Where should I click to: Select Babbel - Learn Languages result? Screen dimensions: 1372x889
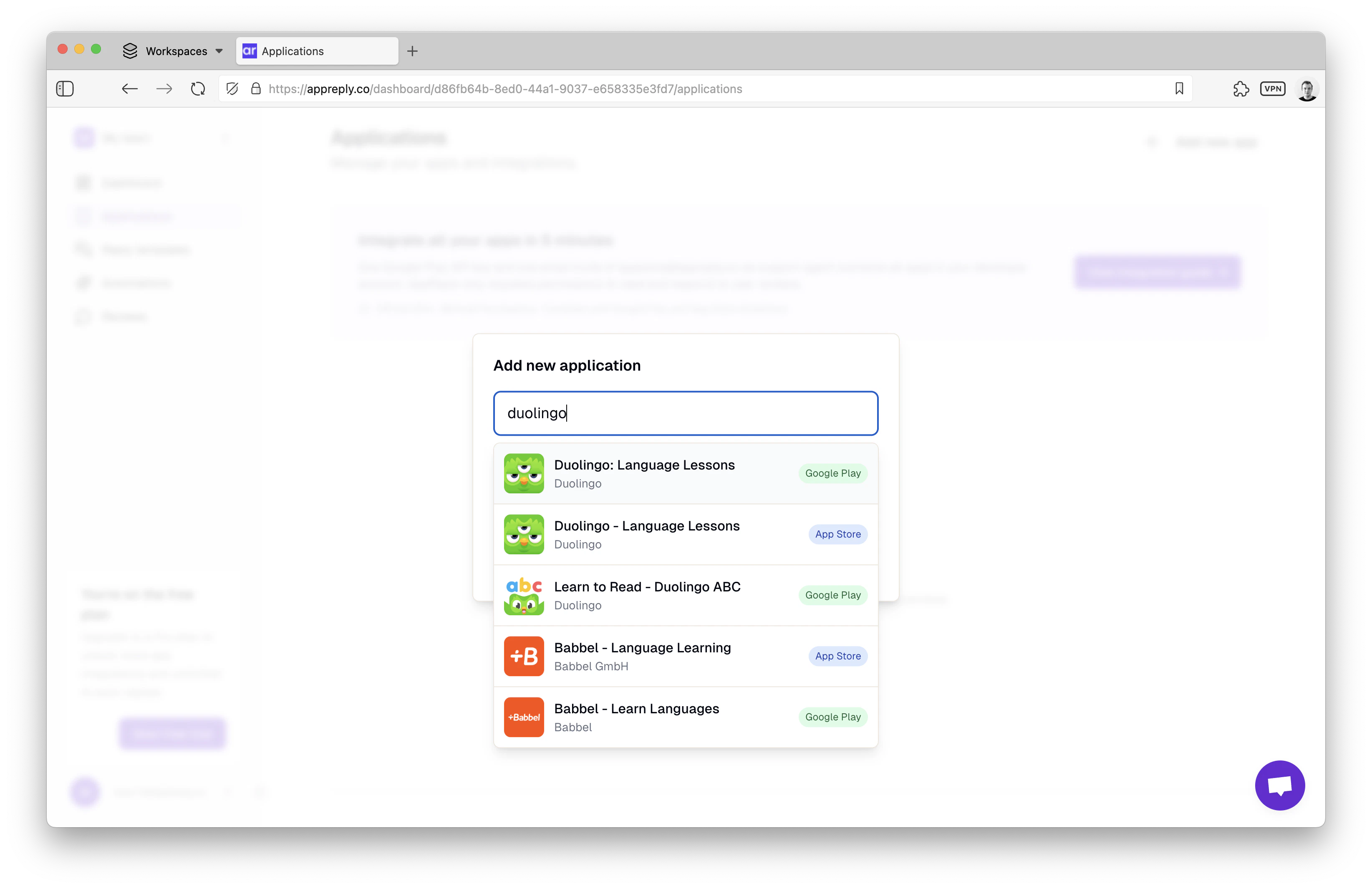pos(686,717)
